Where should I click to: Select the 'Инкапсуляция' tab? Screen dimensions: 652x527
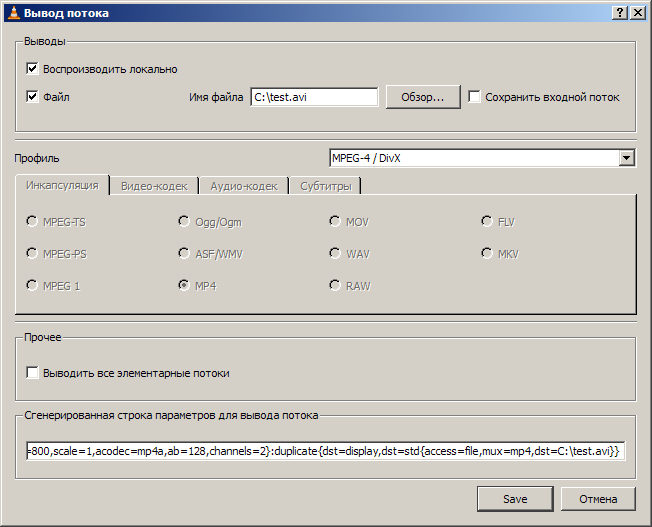point(62,186)
